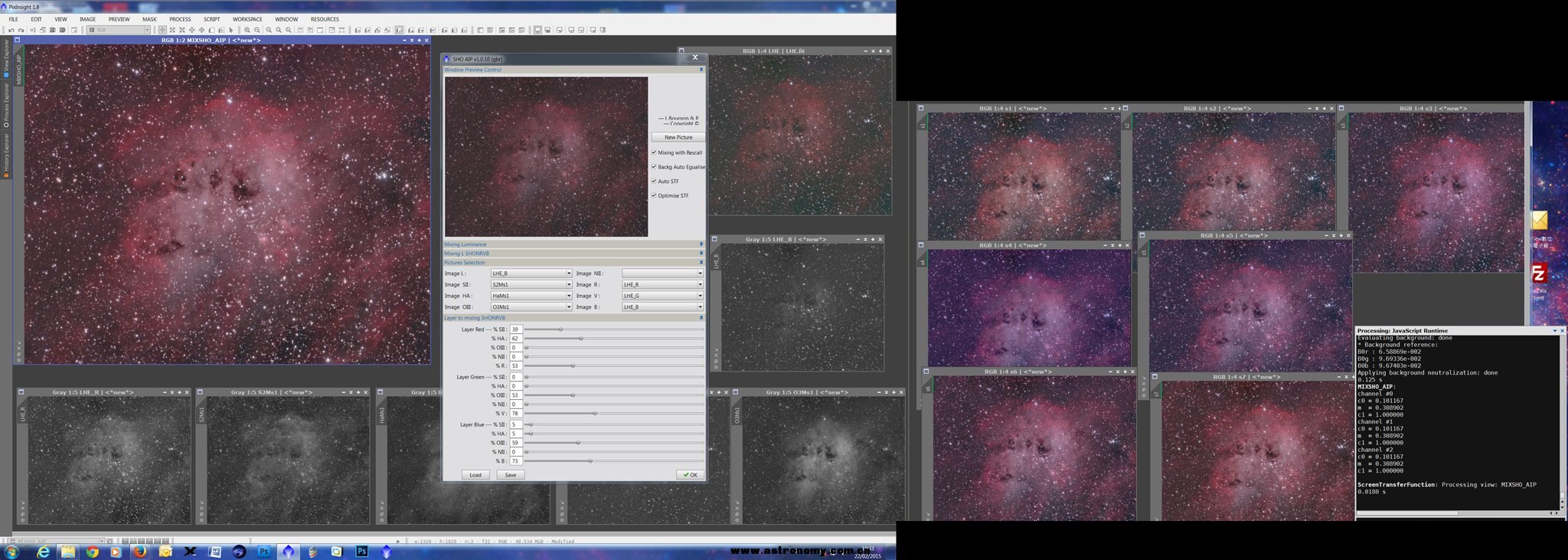
Task: Collapse the Layer to mixing SHONRVB section
Action: pos(701,318)
